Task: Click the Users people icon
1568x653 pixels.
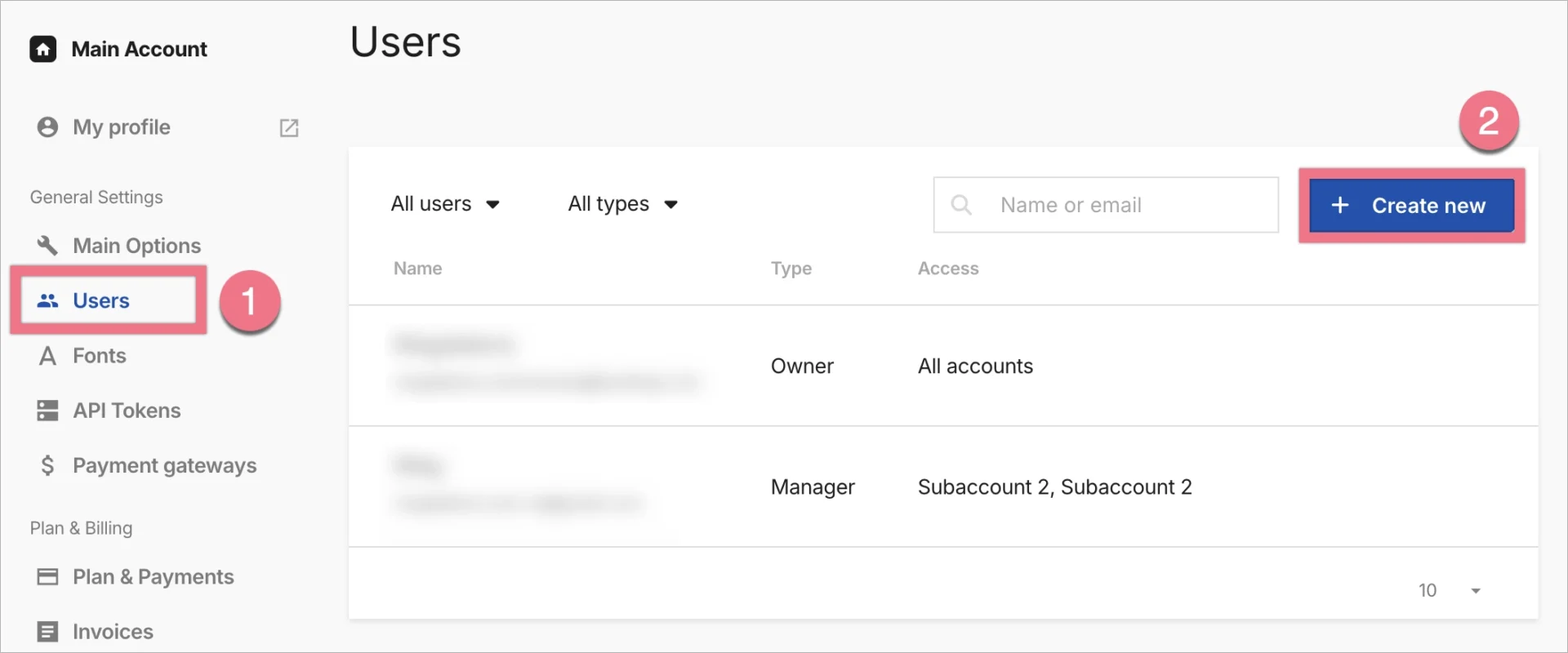Action: (48, 300)
